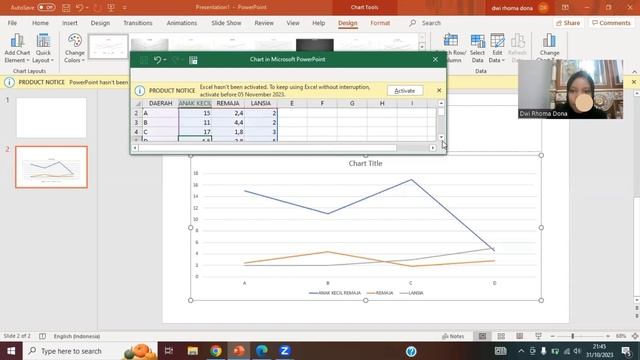Image resolution: width=640 pixels, height=360 pixels.
Task: Open the Change Colors palette dropdown
Action: (x=75, y=48)
